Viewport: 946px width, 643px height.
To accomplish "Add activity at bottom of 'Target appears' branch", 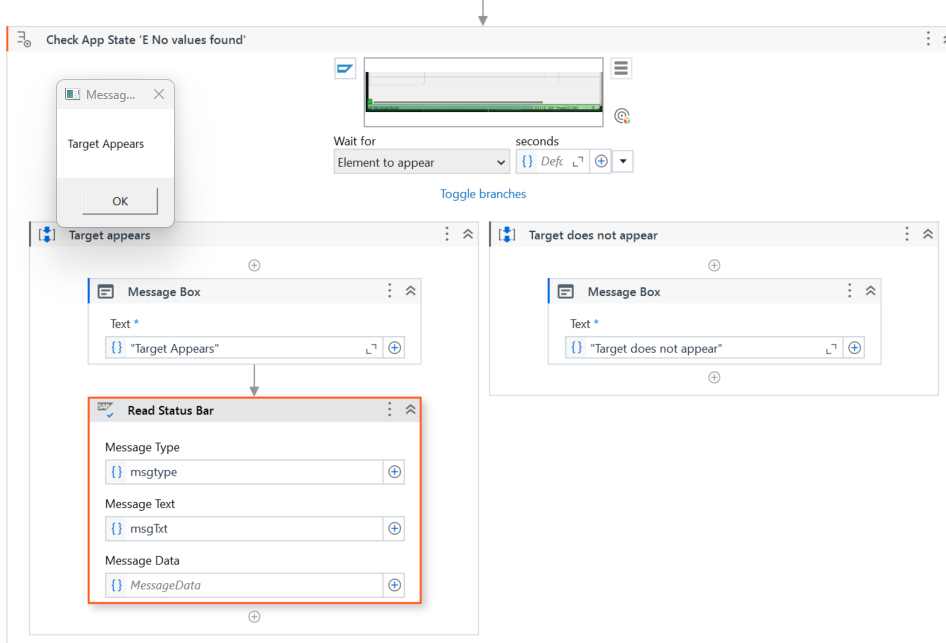I will coord(255,616).
